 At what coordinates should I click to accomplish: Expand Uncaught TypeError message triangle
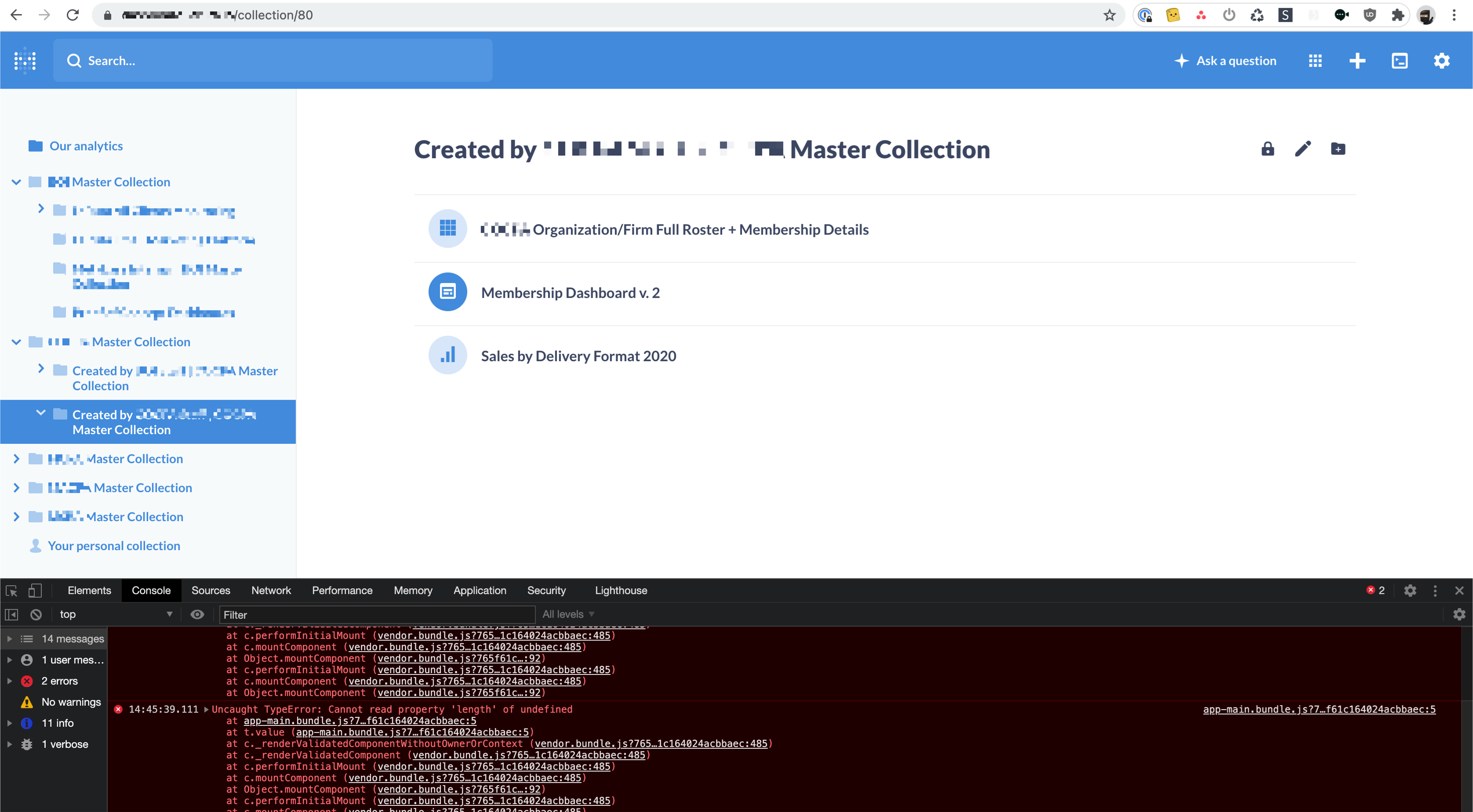207,709
